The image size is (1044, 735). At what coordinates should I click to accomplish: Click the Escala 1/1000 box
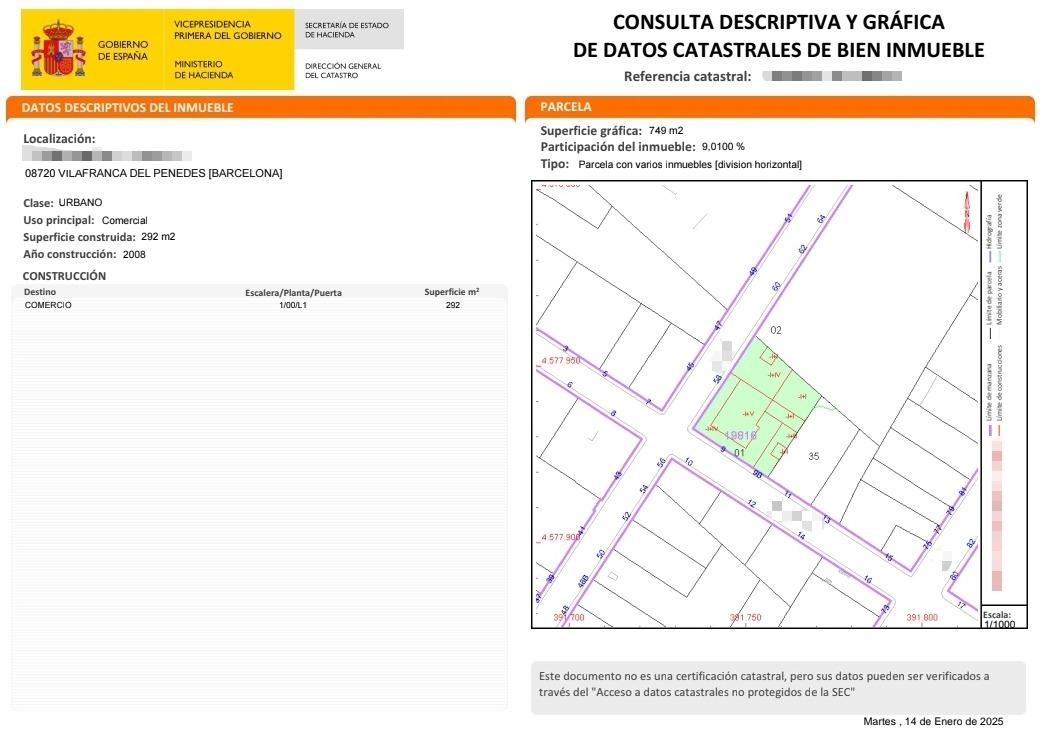pos(997,618)
